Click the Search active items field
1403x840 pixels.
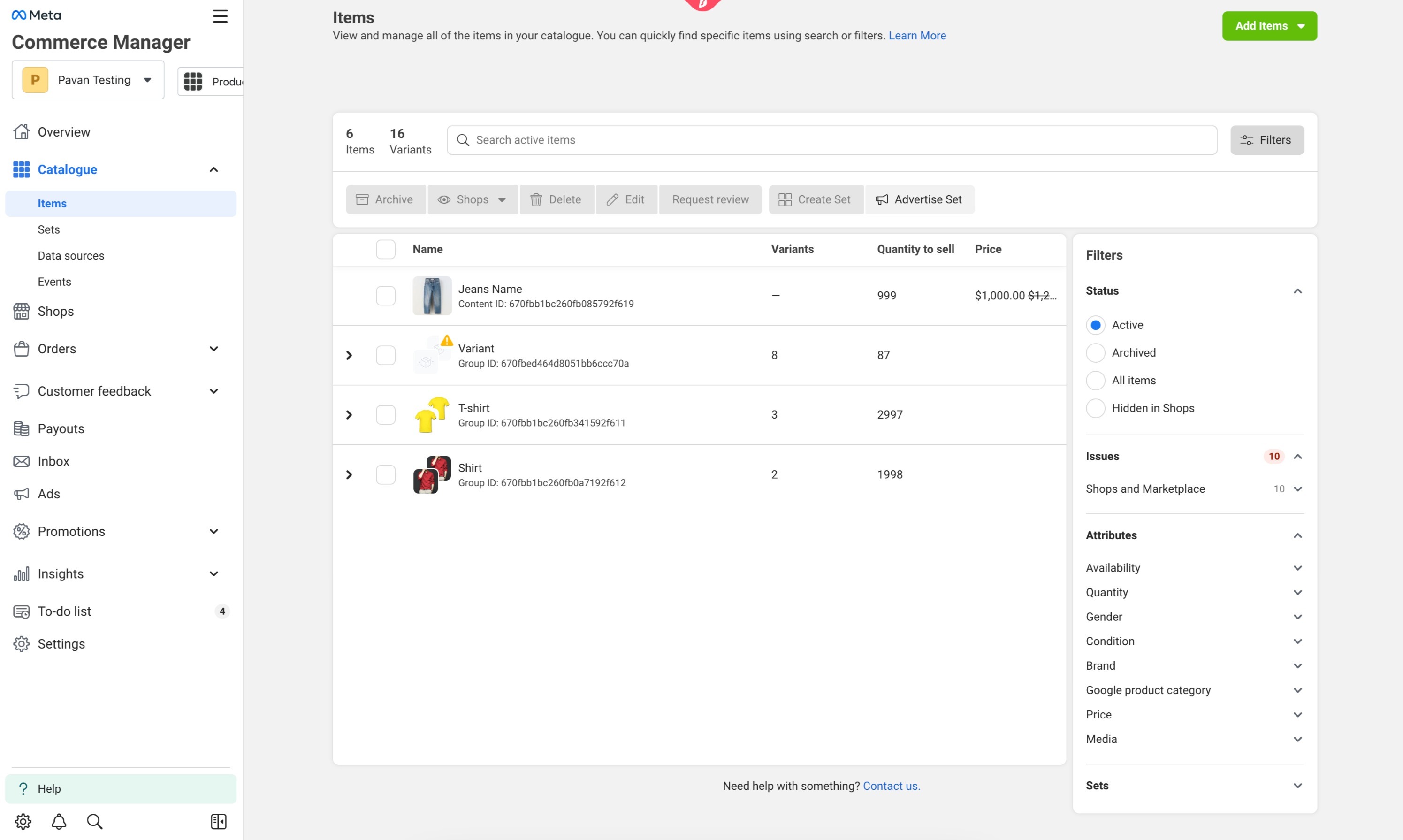(832, 140)
